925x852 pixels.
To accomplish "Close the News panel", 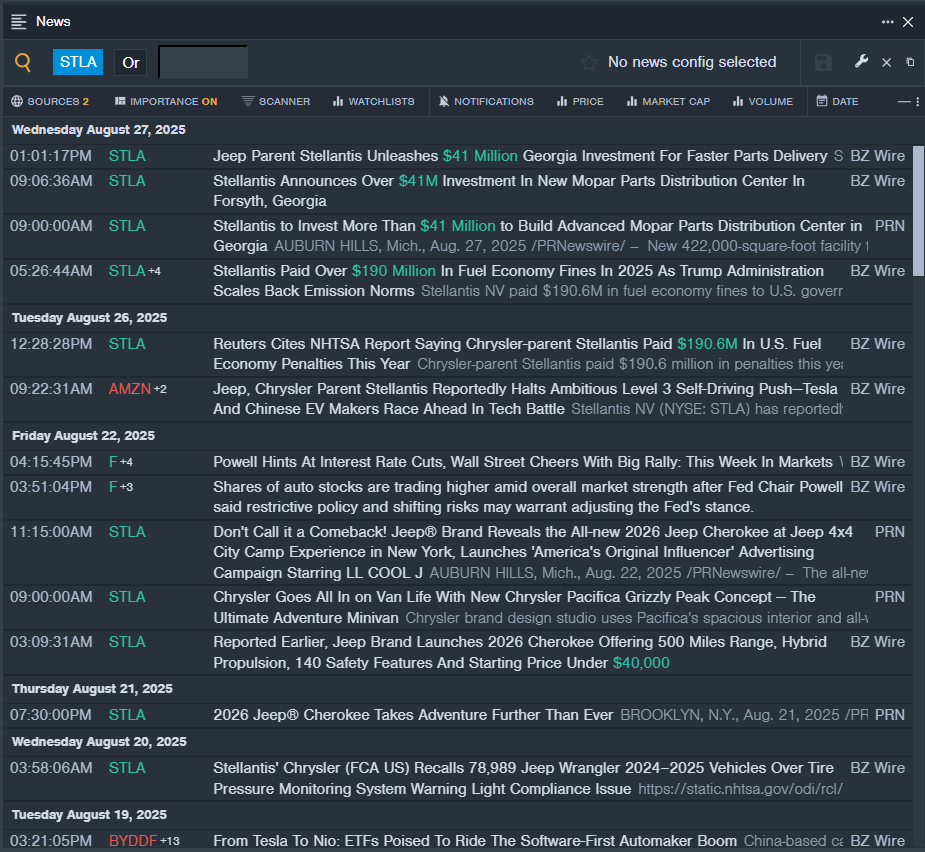I will pos(908,22).
